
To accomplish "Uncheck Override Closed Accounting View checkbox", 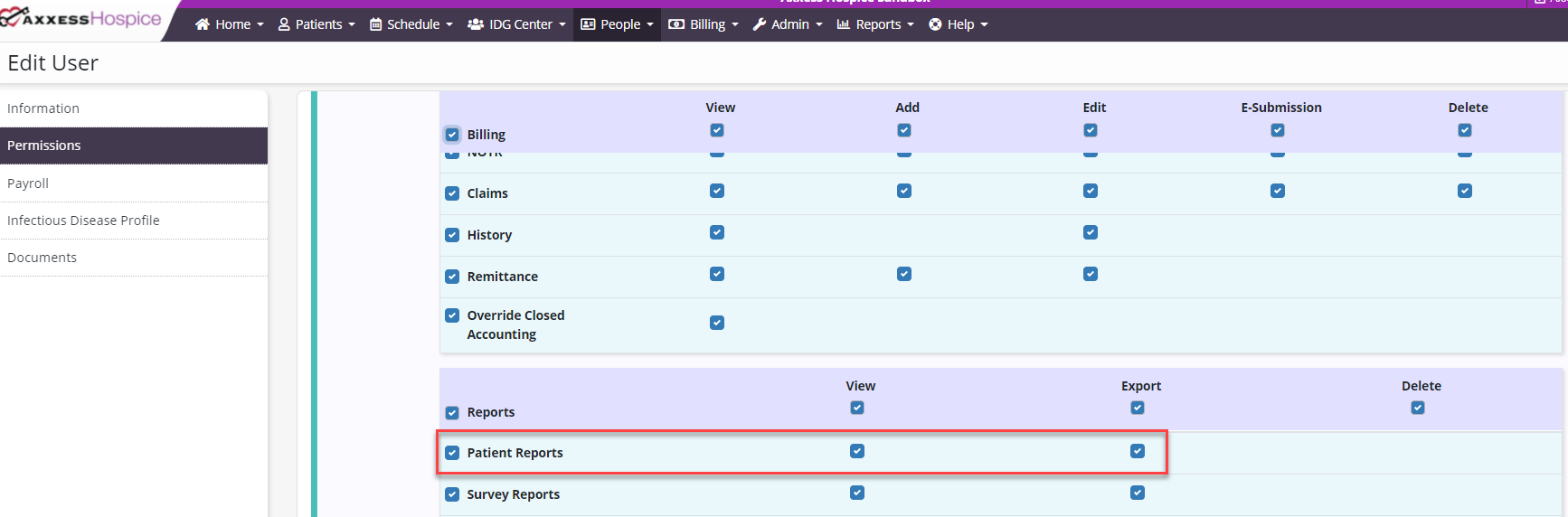I will pyautogui.click(x=717, y=323).
